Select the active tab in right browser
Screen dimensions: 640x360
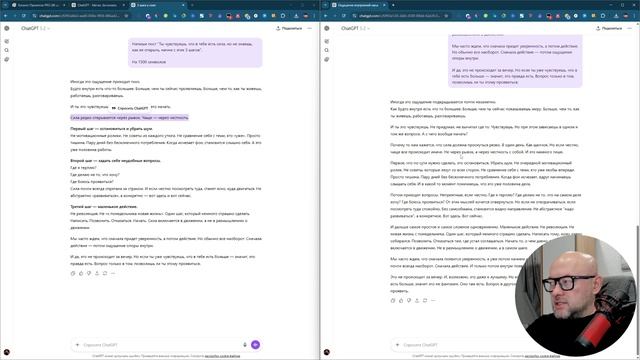pos(360,5)
